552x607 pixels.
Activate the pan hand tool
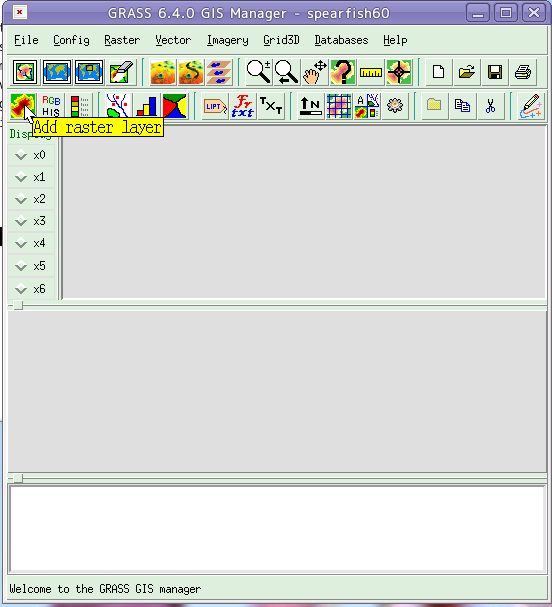point(315,72)
